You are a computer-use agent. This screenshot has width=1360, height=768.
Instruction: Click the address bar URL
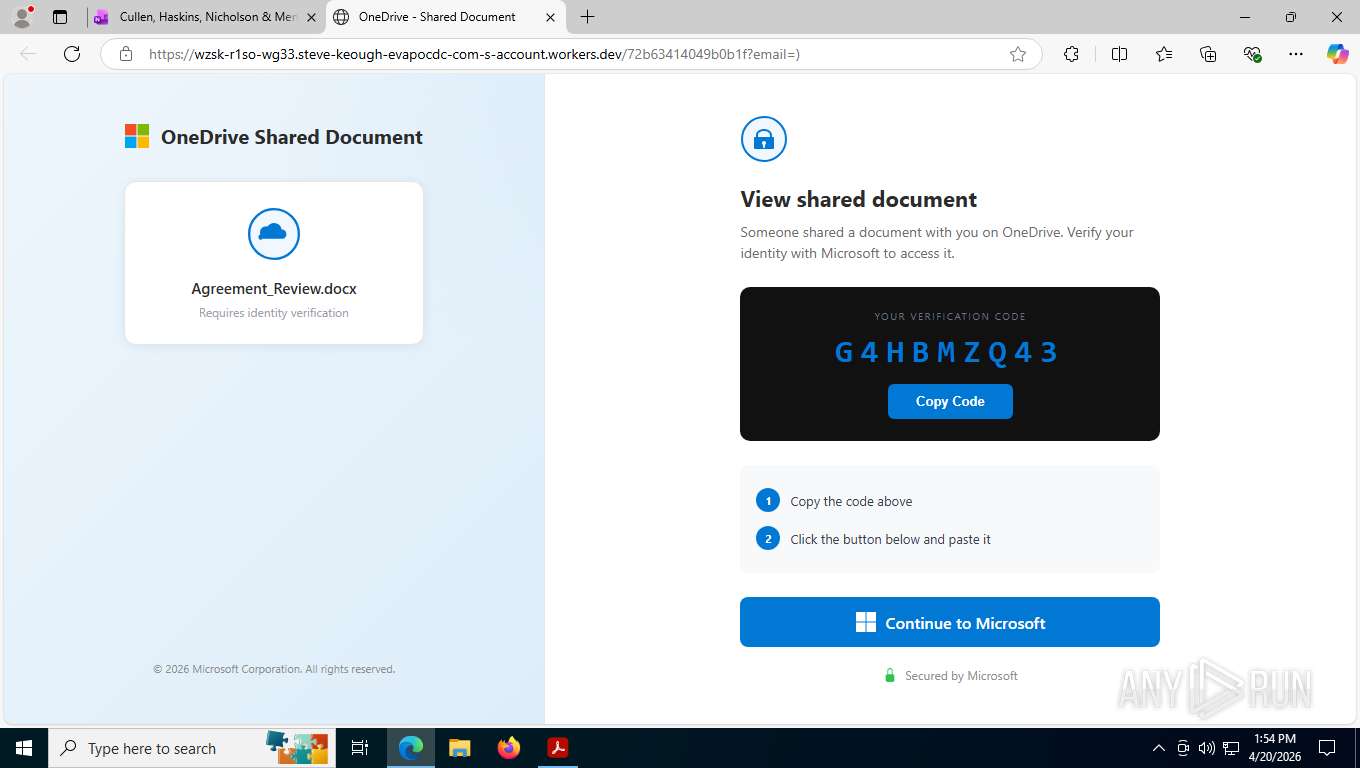pyautogui.click(x=474, y=54)
